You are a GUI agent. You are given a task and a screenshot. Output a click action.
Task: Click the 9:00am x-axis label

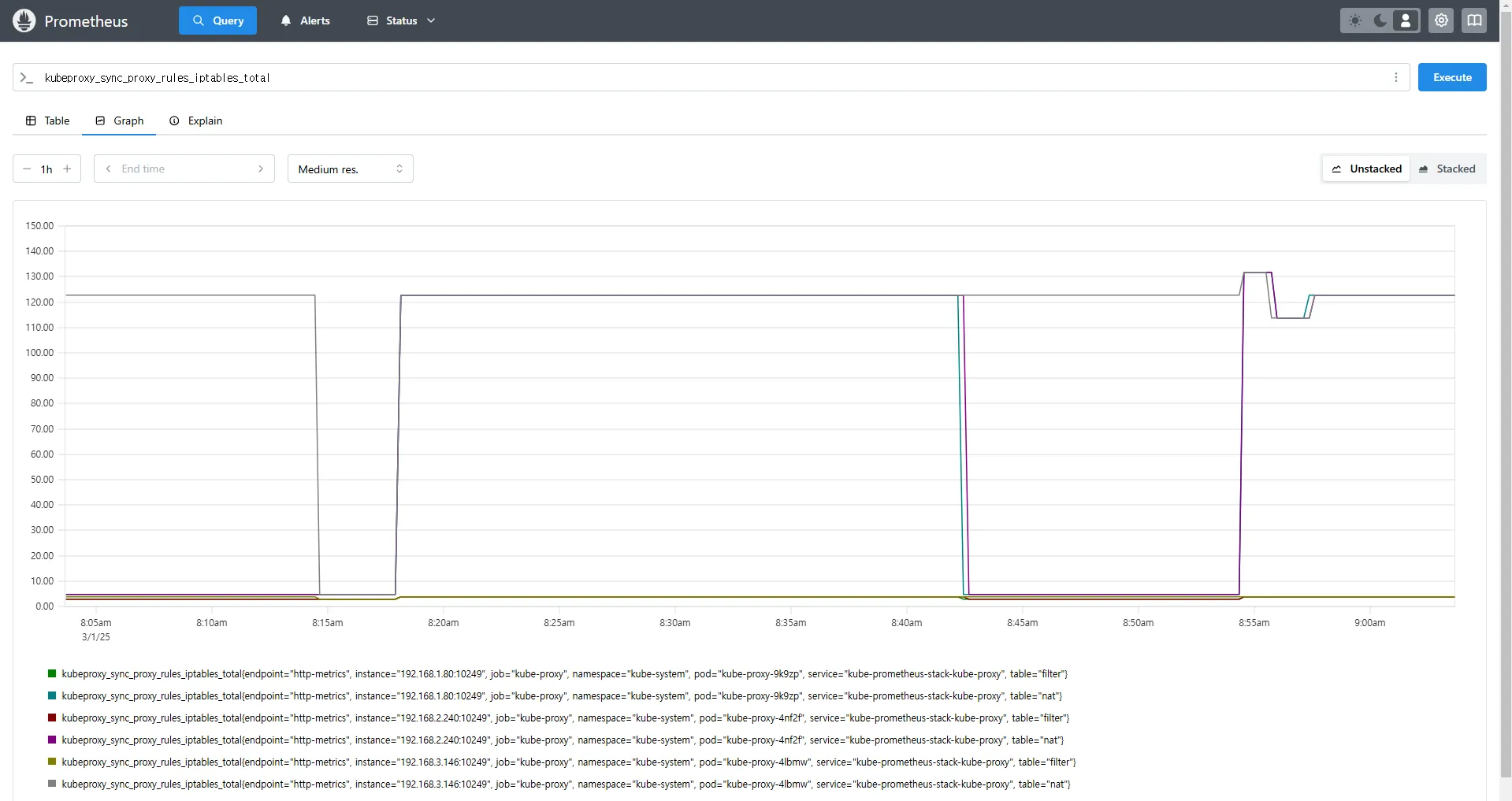click(1369, 623)
